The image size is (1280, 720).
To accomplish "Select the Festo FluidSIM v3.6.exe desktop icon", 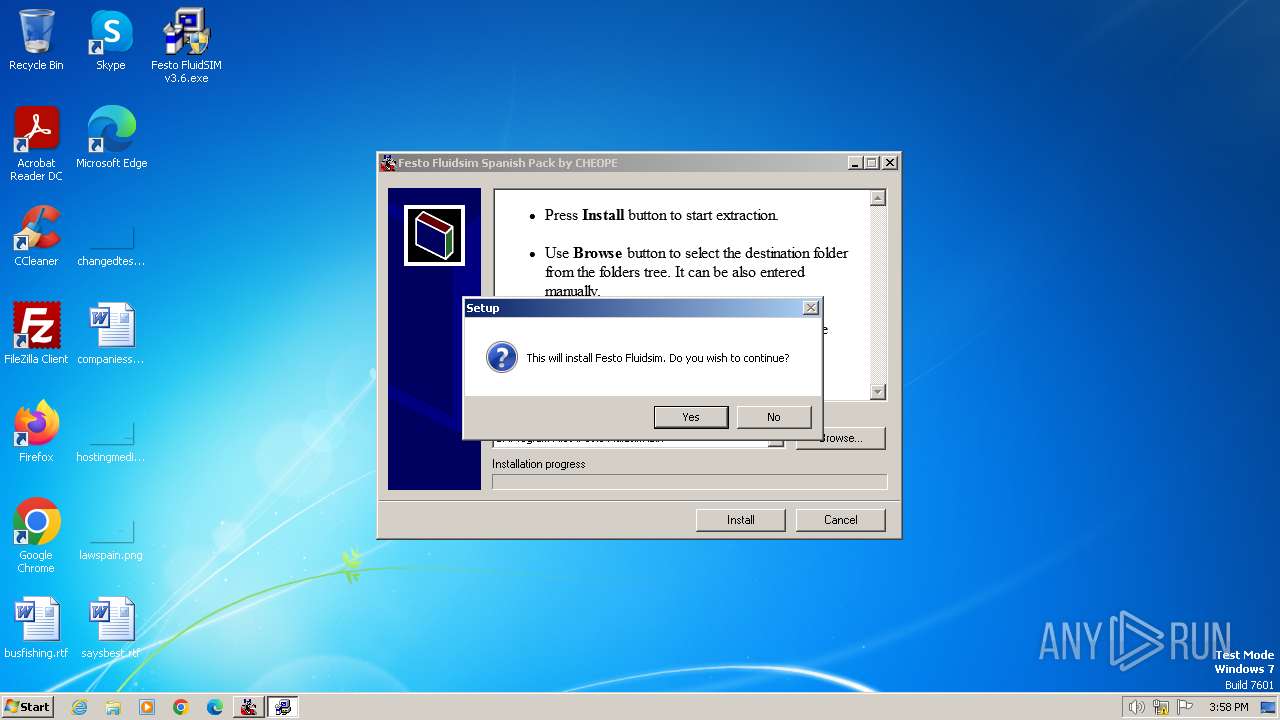I will click(x=186, y=45).
